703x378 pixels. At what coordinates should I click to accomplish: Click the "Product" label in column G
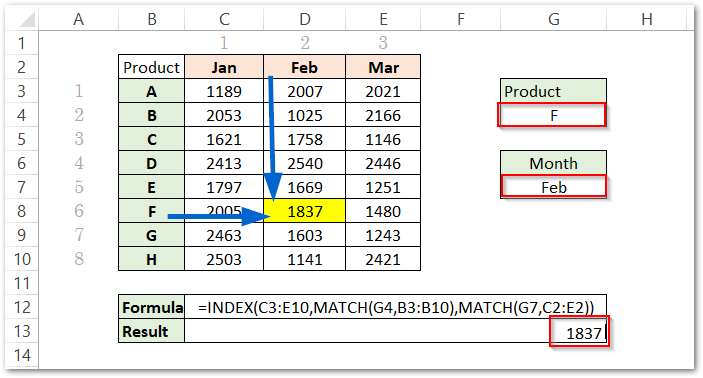554,91
